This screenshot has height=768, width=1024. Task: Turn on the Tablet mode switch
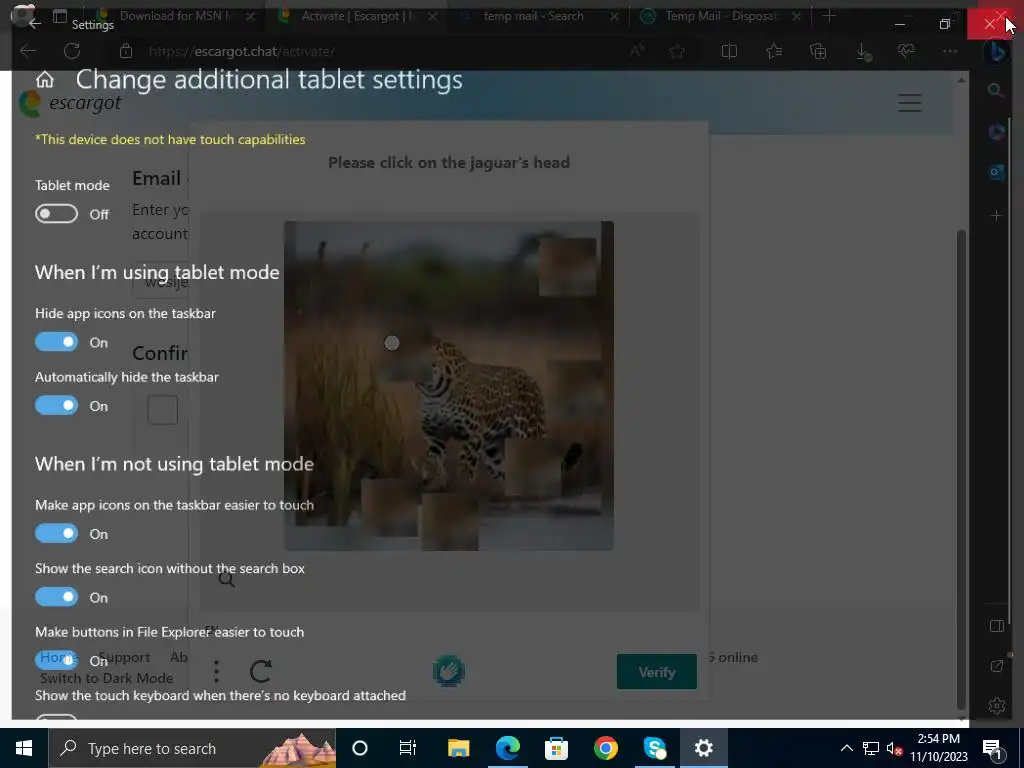point(56,214)
